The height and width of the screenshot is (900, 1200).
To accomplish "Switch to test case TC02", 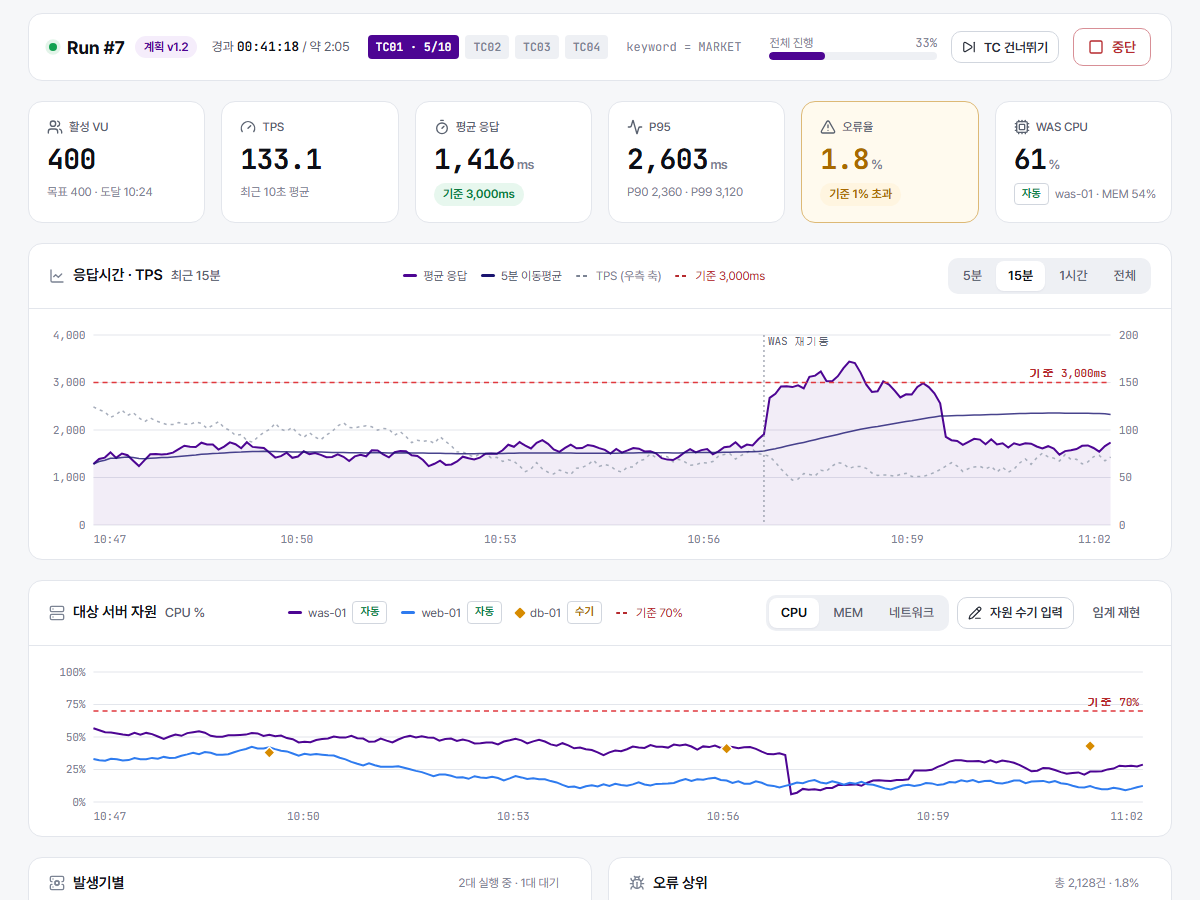I will 487,47.
